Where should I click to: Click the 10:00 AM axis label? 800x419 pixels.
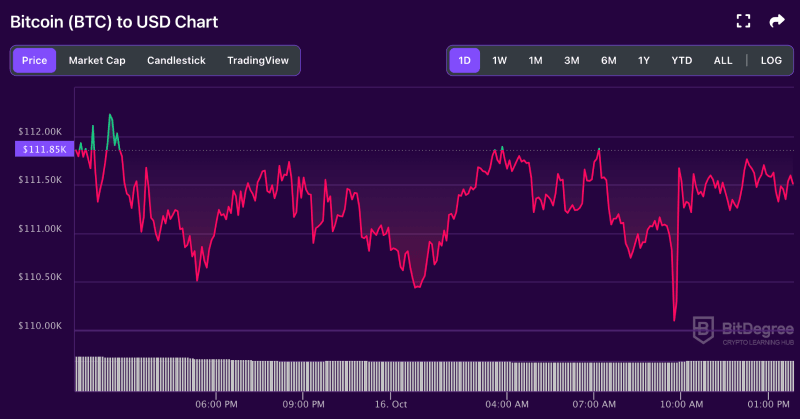[x=682, y=404]
